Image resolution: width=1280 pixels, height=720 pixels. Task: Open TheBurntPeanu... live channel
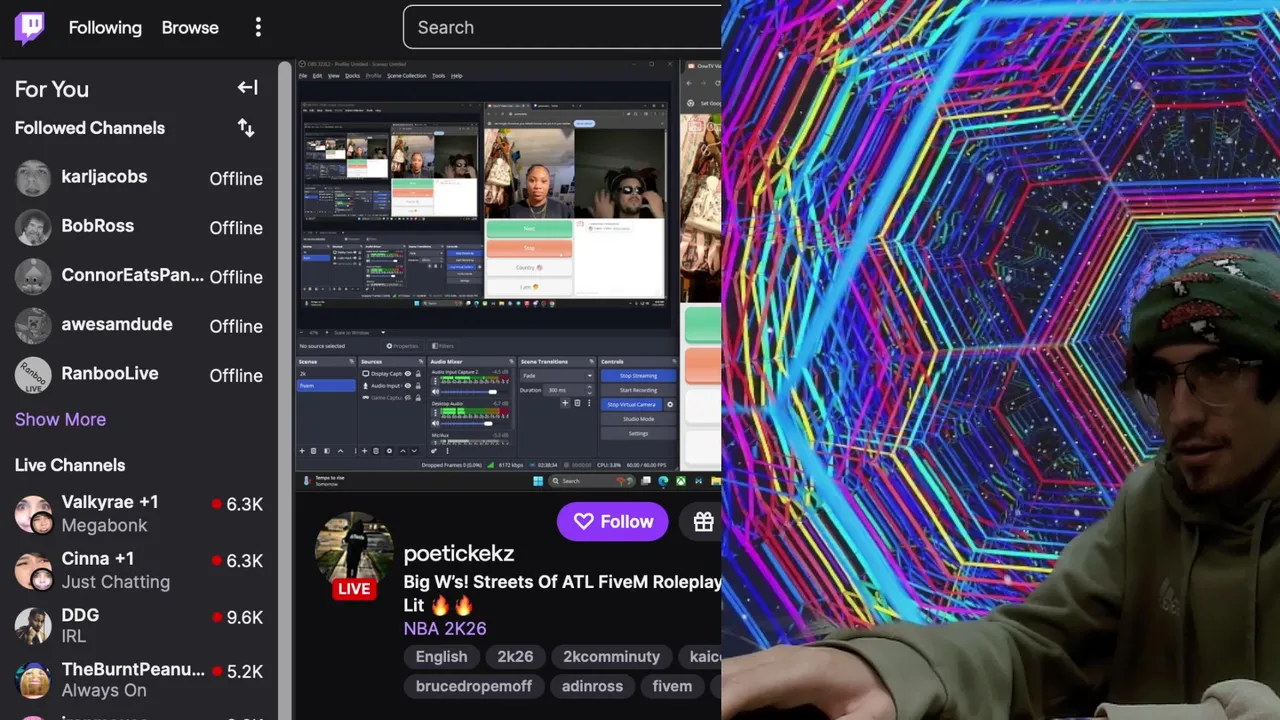(139, 680)
